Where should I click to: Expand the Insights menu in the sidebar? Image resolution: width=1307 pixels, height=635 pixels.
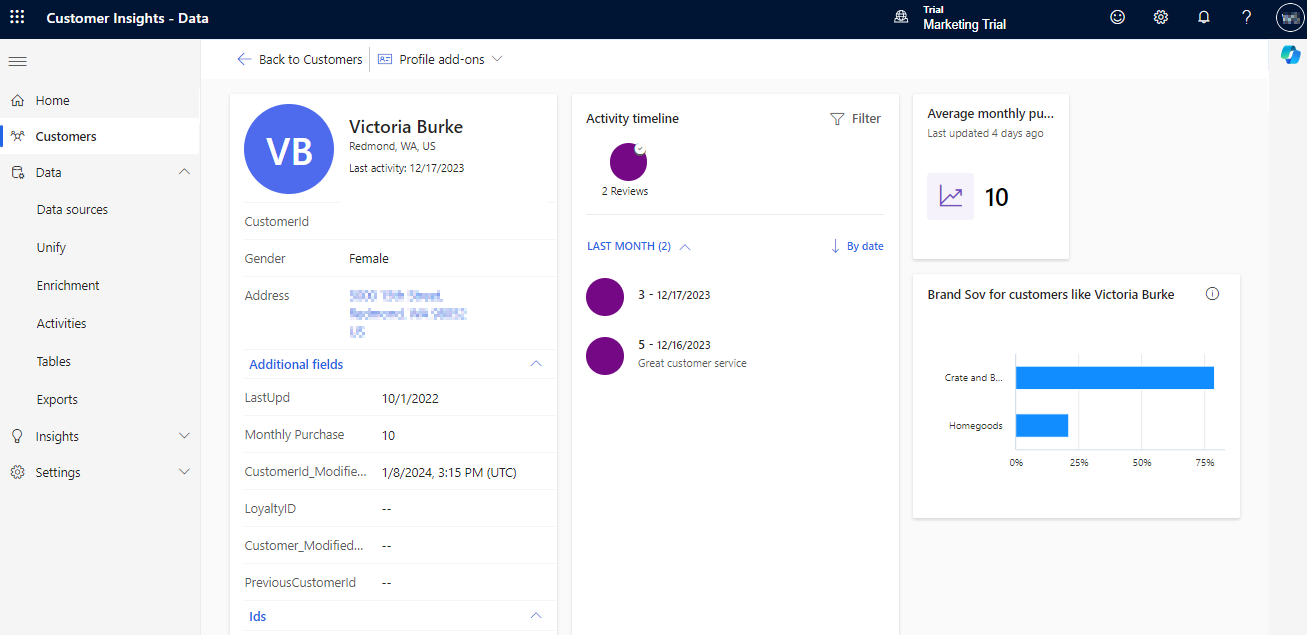pos(100,435)
